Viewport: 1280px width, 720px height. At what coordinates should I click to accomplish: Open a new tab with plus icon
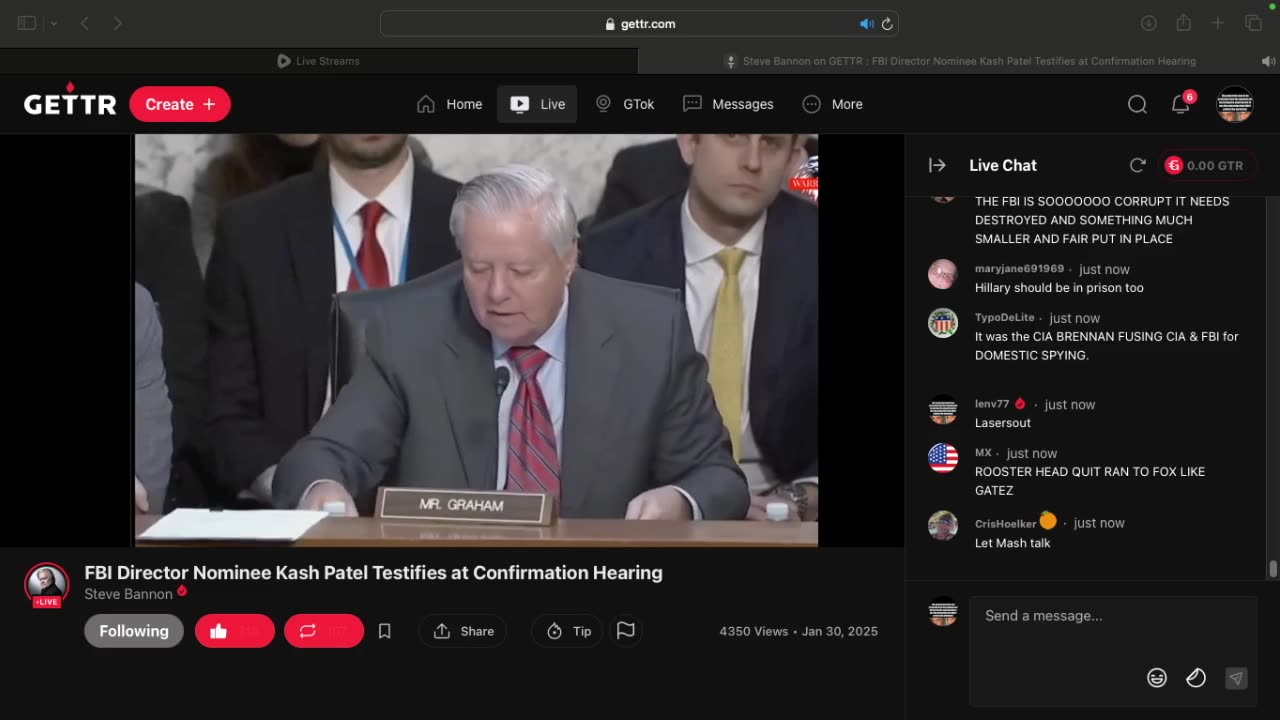click(1218, 23)
